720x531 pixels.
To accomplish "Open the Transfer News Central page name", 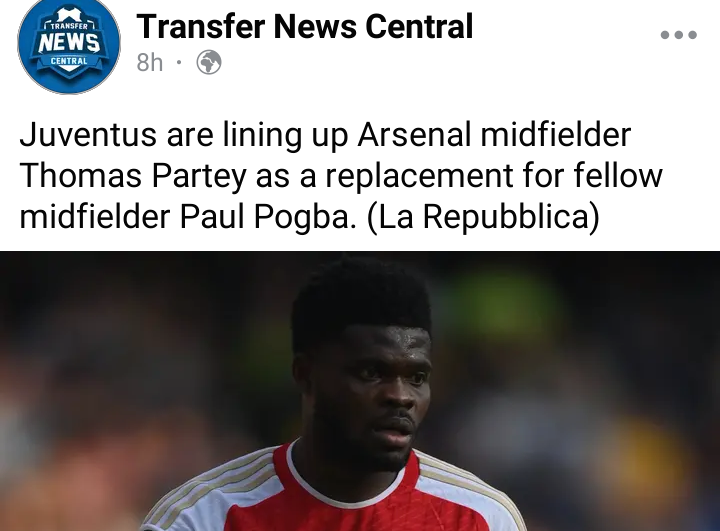I will [305, 26].
